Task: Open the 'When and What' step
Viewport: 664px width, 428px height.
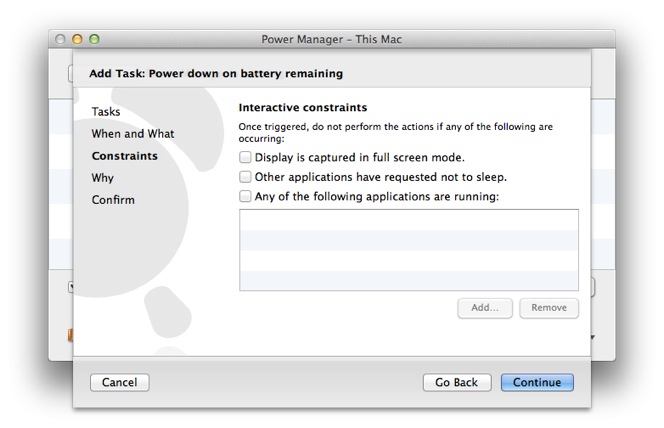Action: (x=133, y=134)
